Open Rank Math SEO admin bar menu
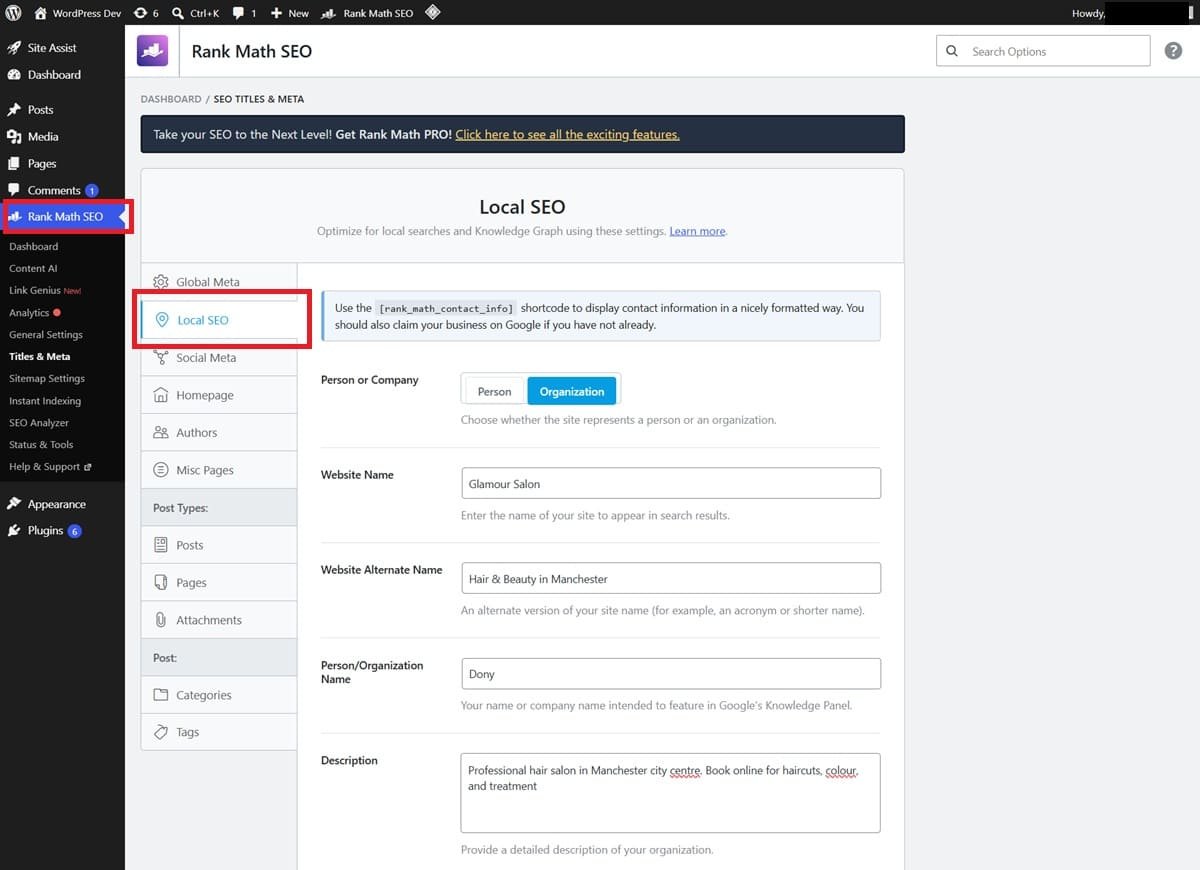This screenshot has width=1200, height=870. click(x=367, y=13)
